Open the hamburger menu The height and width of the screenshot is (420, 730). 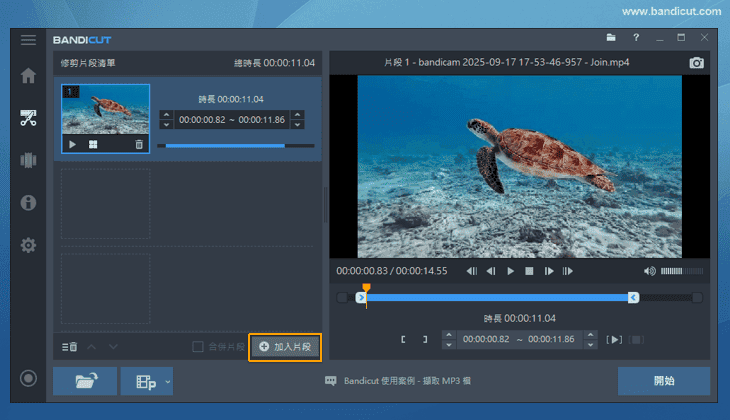(x=28, y=39)
